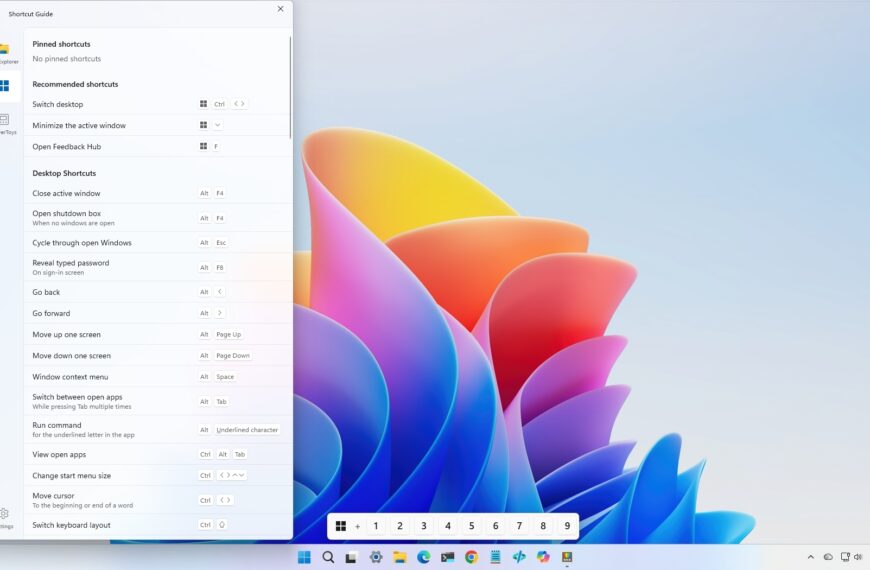The image size is (870, 570).
Task: Select the Cycle through open Windows row
Action: (158, 243)
